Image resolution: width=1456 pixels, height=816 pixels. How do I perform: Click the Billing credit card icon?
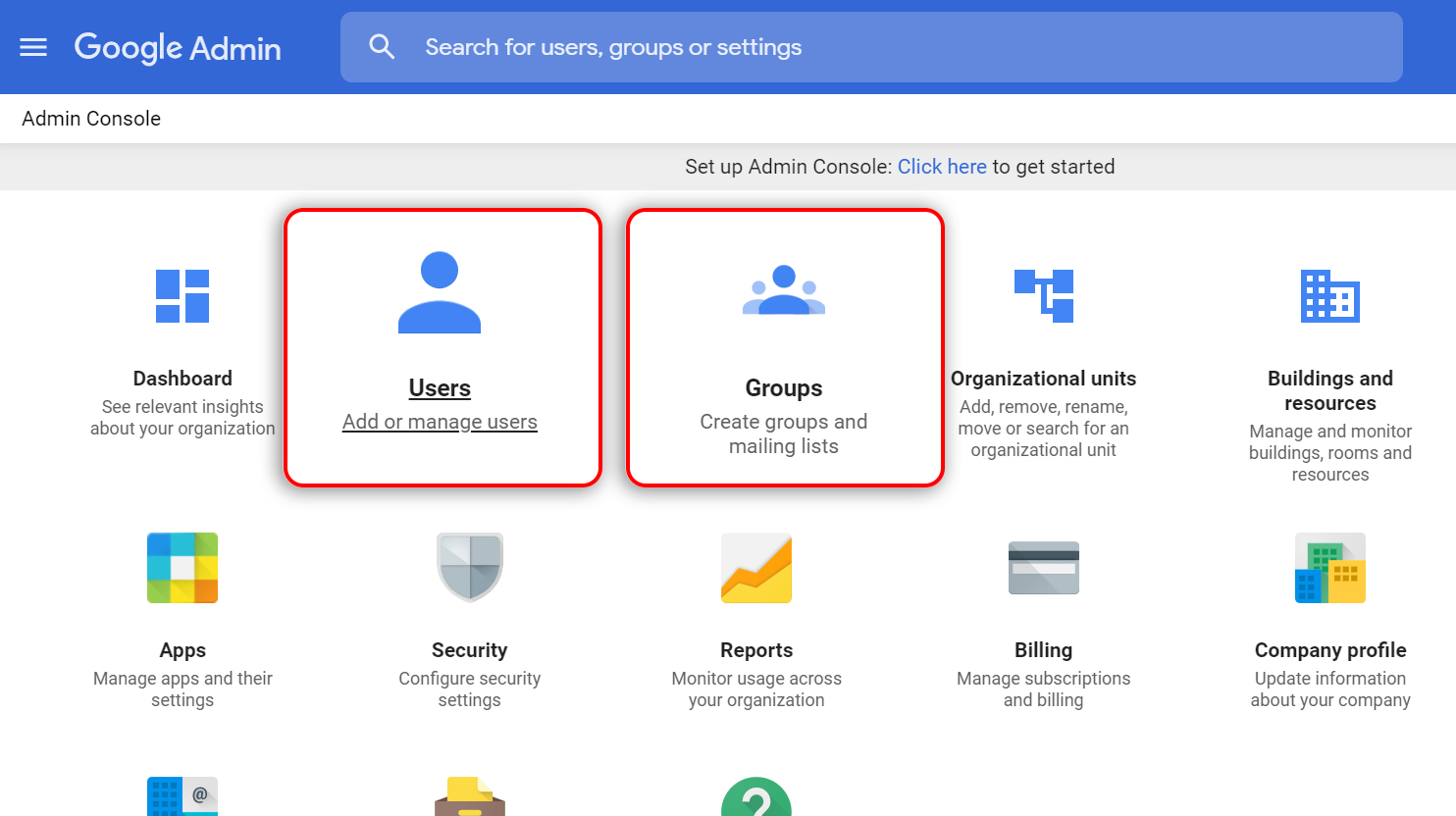pos(1044,568)
